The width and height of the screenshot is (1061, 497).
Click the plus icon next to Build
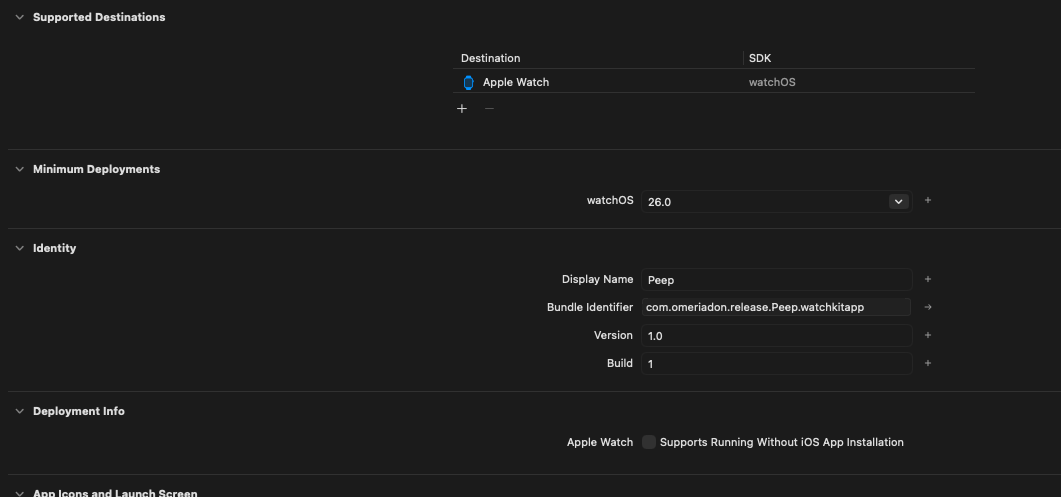click(927, 364)
